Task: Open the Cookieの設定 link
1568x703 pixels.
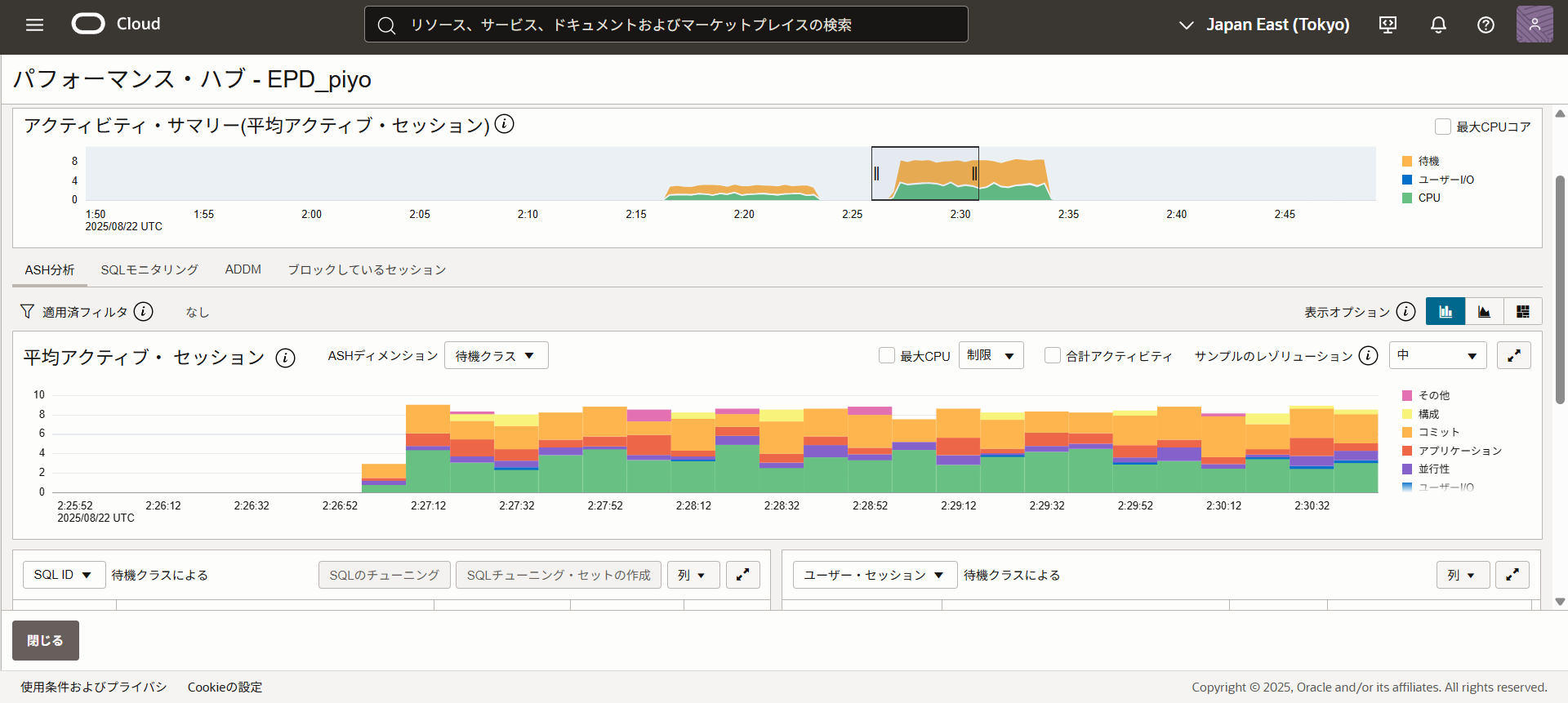Action: tap(225, 687)
